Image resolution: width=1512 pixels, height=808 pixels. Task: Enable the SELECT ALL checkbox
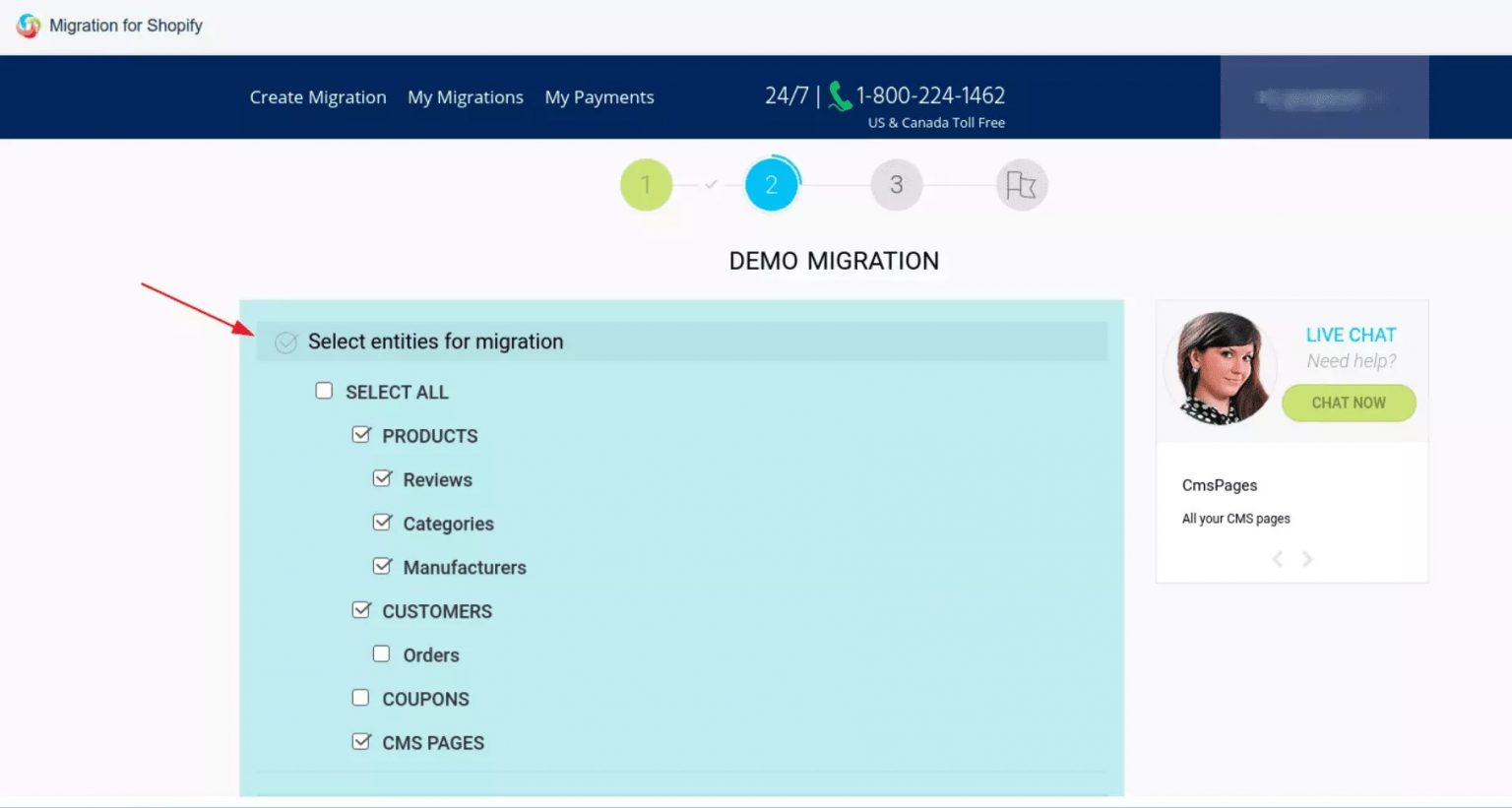pos(324,390)
